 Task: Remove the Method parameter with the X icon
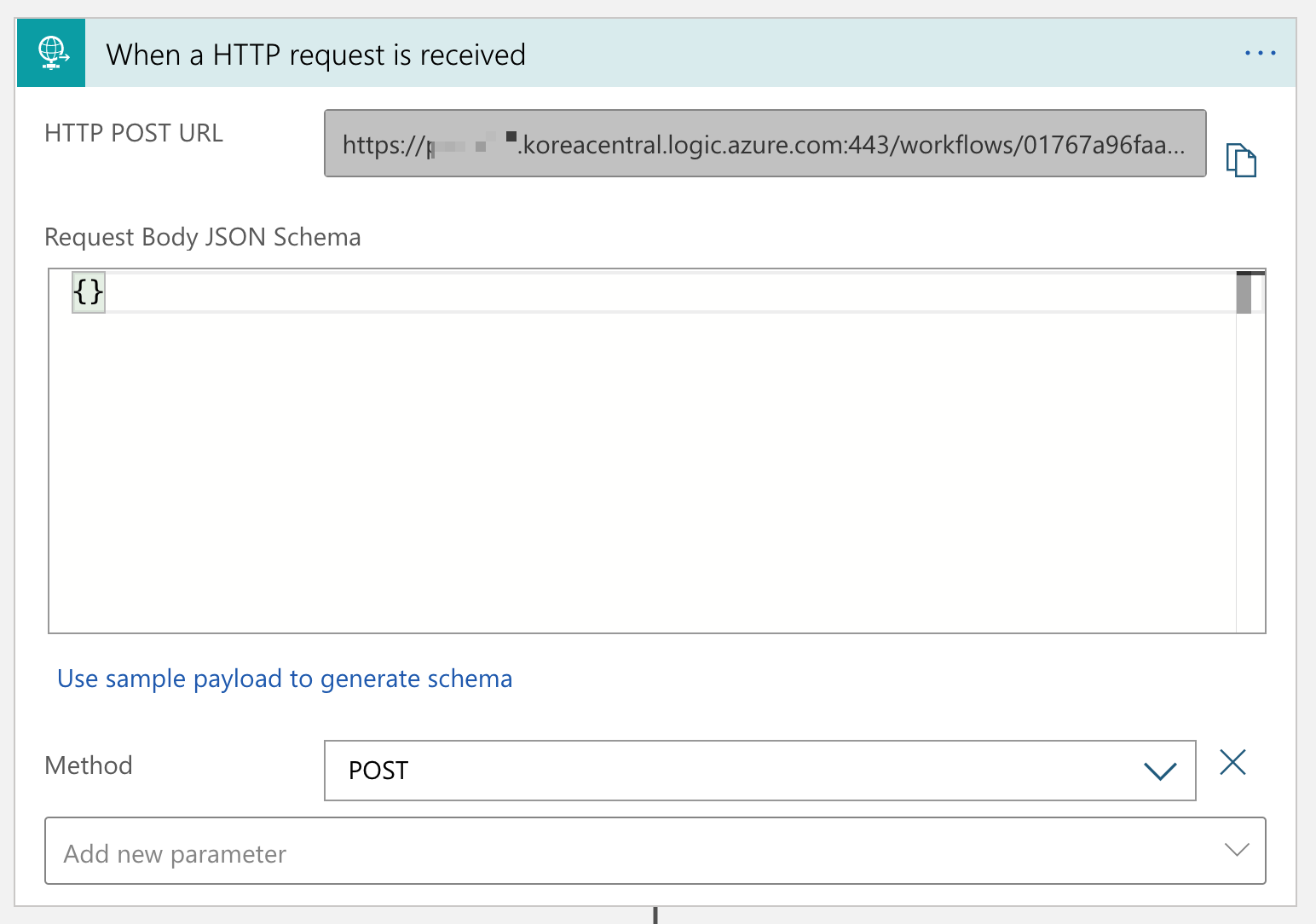pos(1232,762)
